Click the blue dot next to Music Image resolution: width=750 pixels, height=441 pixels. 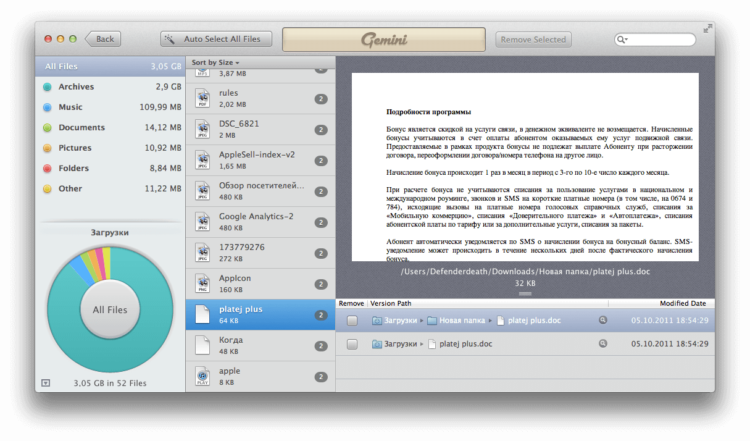pyautogui.click(x=47, y=108)
